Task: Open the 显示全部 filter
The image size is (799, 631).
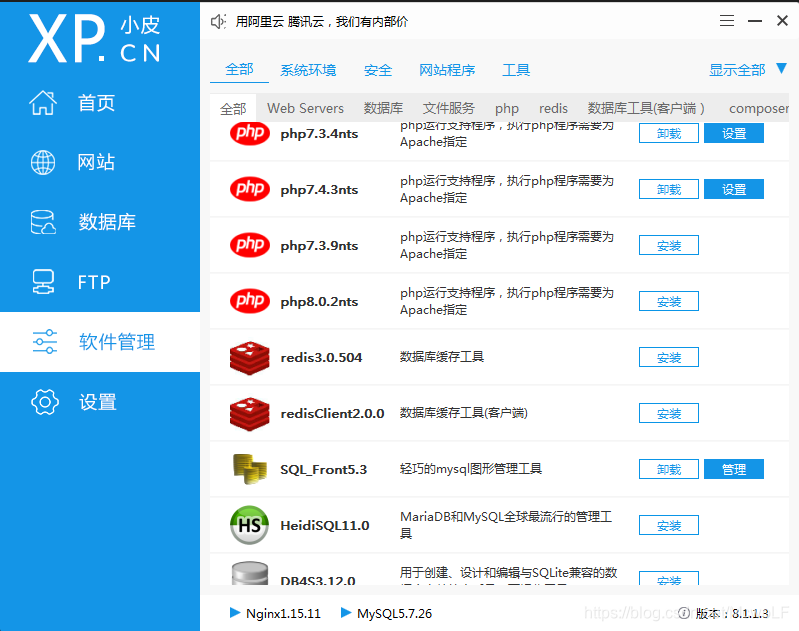Action: point(737,70)
